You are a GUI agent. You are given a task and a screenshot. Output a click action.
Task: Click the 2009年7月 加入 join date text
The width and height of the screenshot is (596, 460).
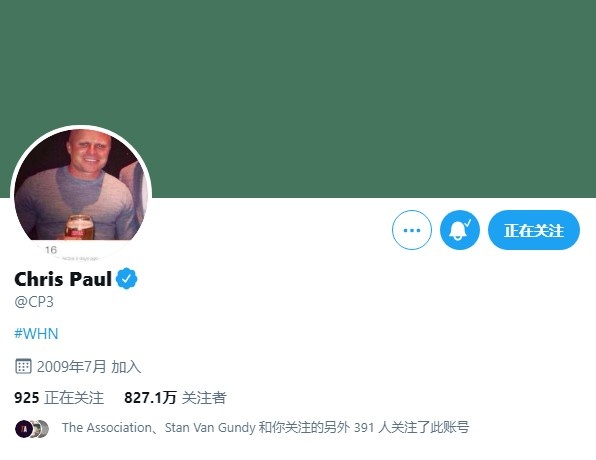pos(89,366)
